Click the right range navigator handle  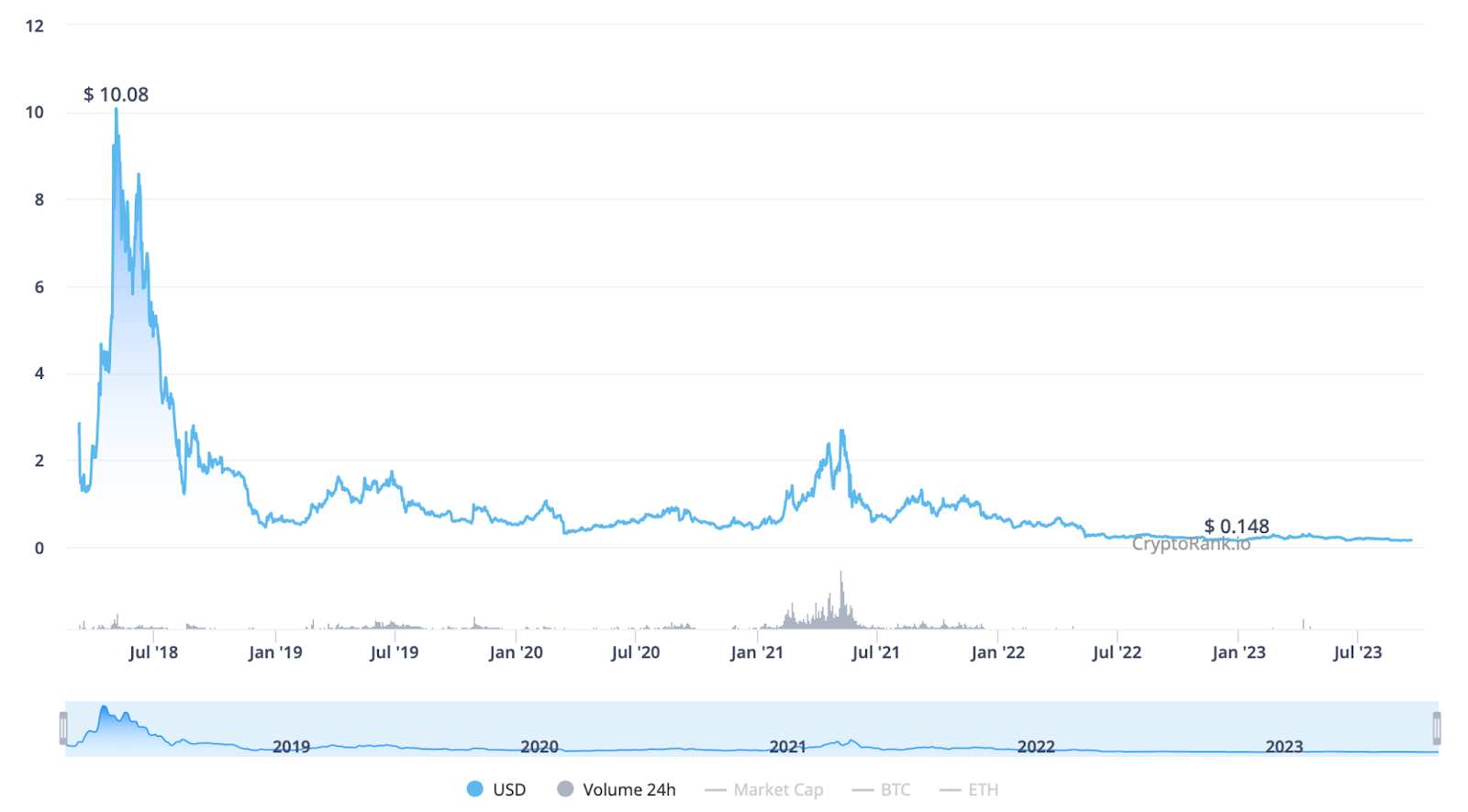click(1437, 729)
